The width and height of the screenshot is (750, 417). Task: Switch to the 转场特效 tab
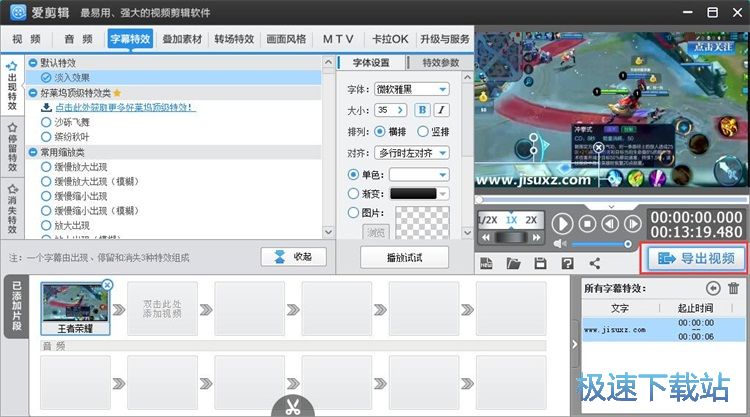coord(234,39)
